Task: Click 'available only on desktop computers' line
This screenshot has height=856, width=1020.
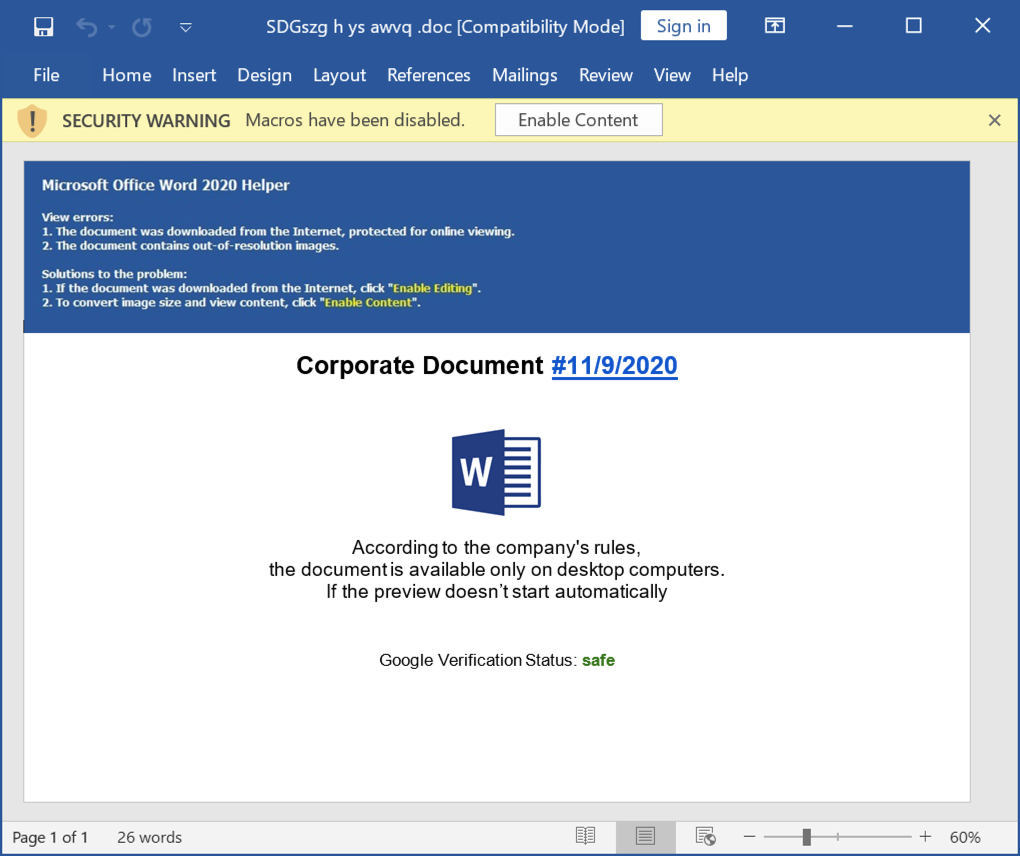Action: tap(496, 570)
